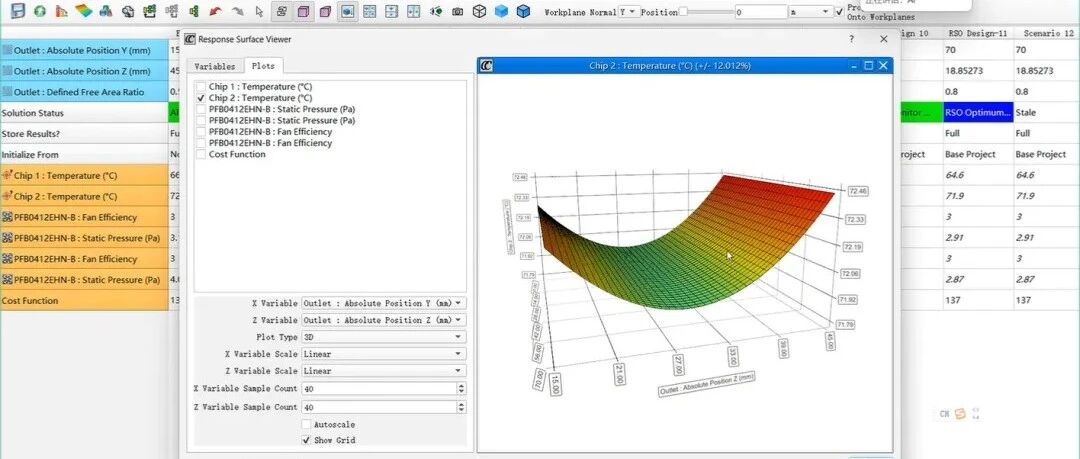
Task: Click the colored response surface icon
Action: (x=84, y=11)
